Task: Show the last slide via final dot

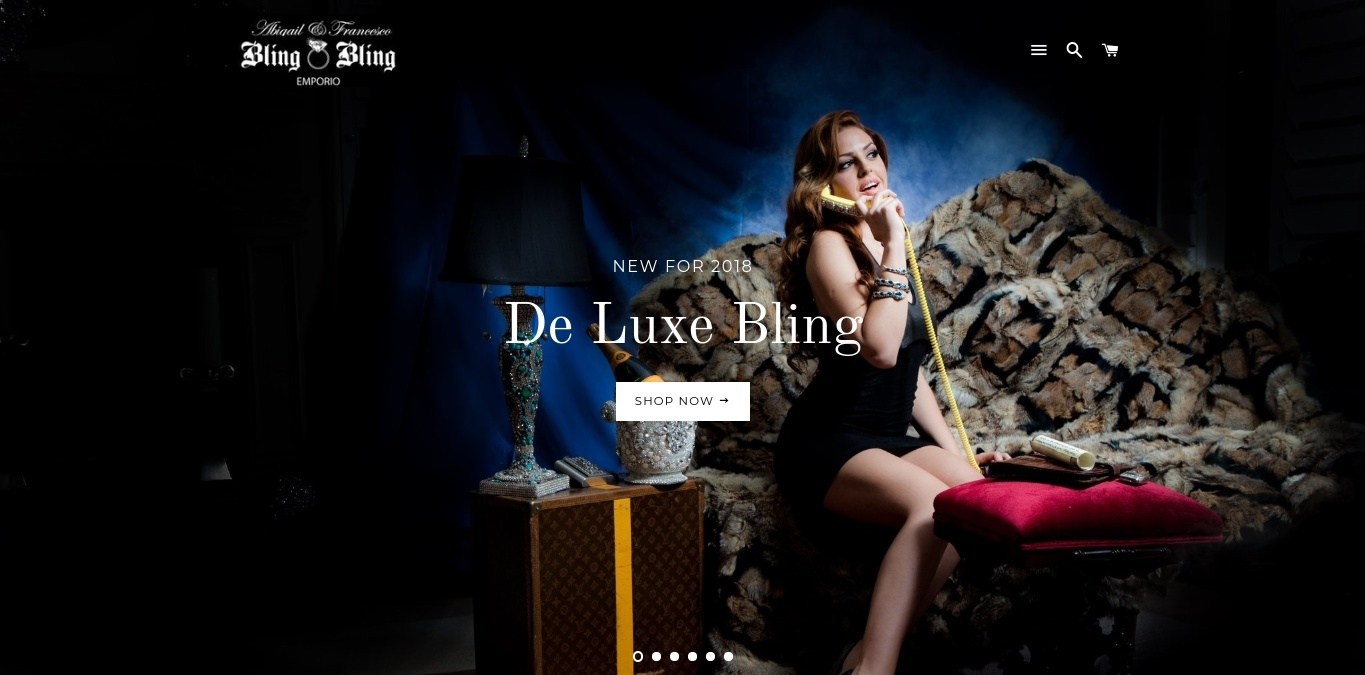Action: tap(728, 657)
